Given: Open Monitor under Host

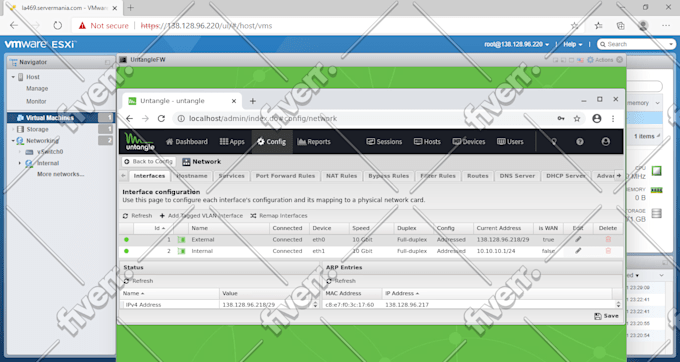Looking at the screenshot, I should click(x=36, y=101).
